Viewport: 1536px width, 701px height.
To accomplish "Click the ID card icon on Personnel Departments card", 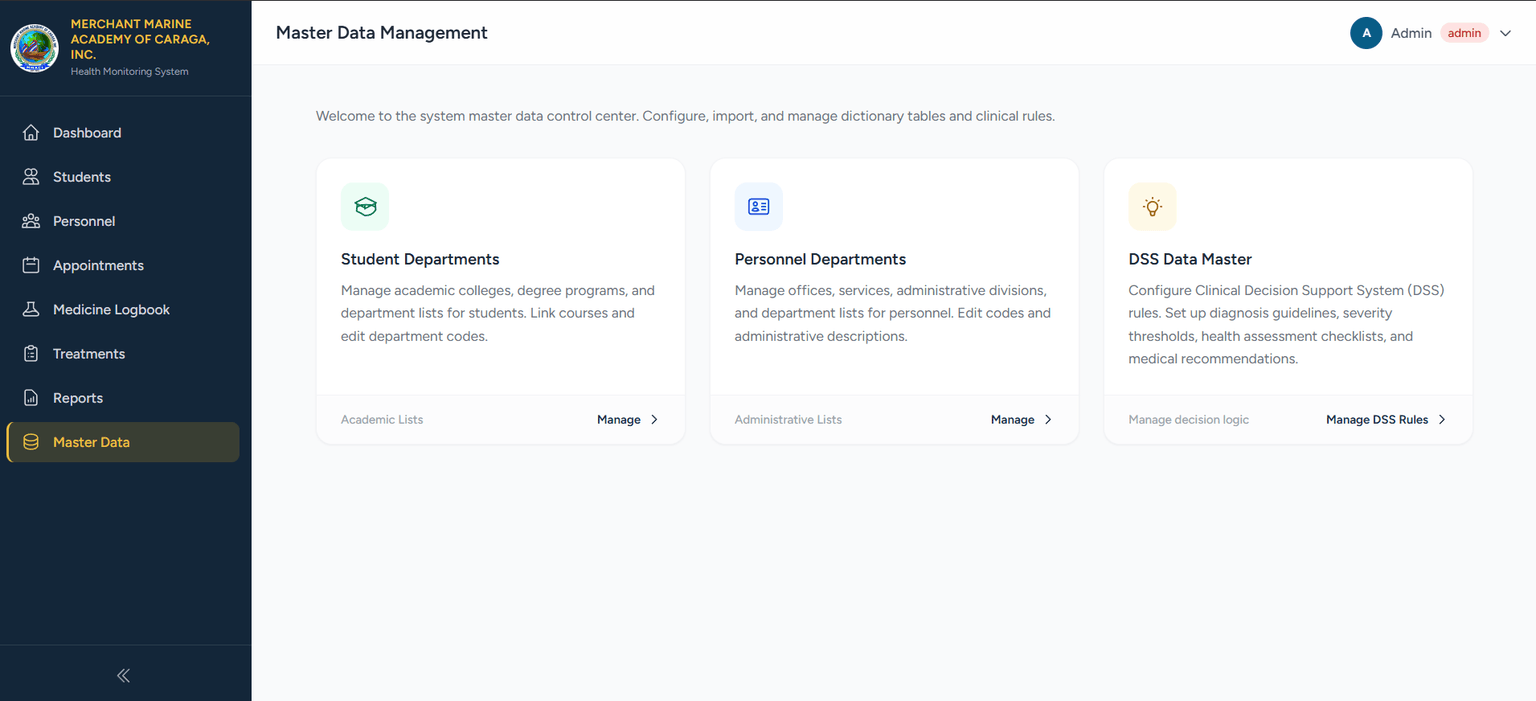I will (759, 207).
